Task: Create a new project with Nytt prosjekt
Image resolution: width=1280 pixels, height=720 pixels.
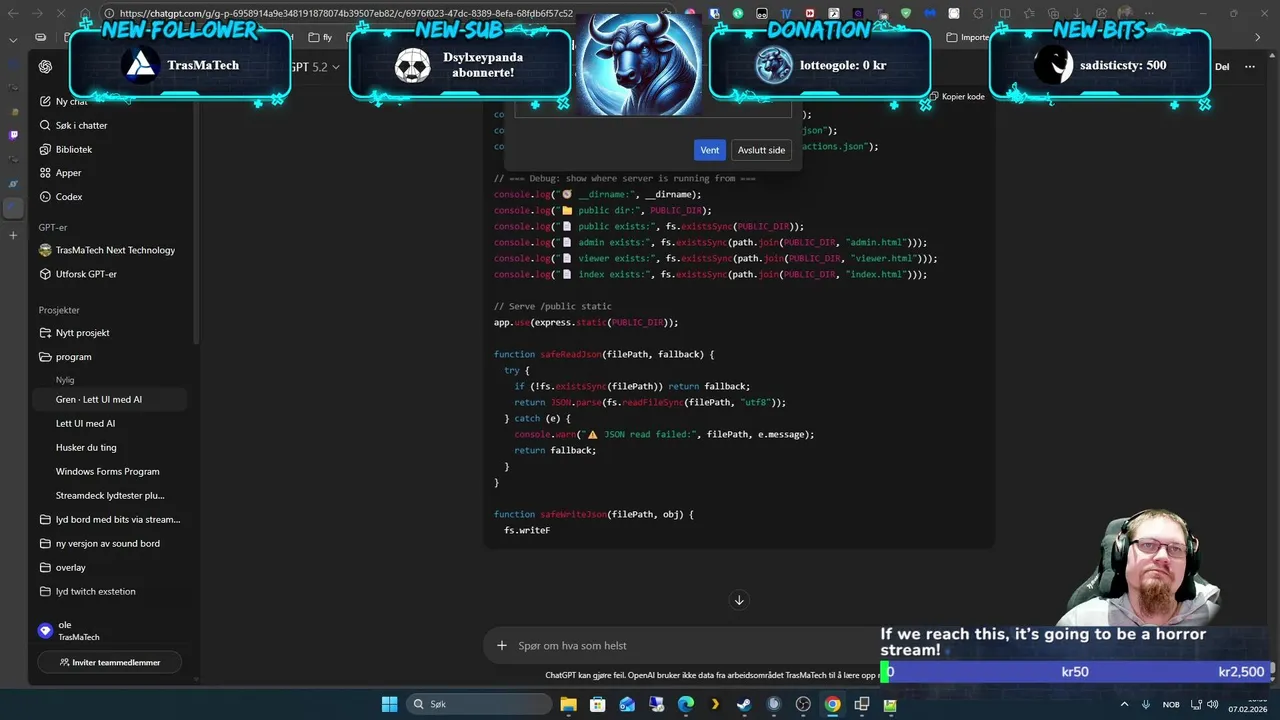Action: coord(75,333)
